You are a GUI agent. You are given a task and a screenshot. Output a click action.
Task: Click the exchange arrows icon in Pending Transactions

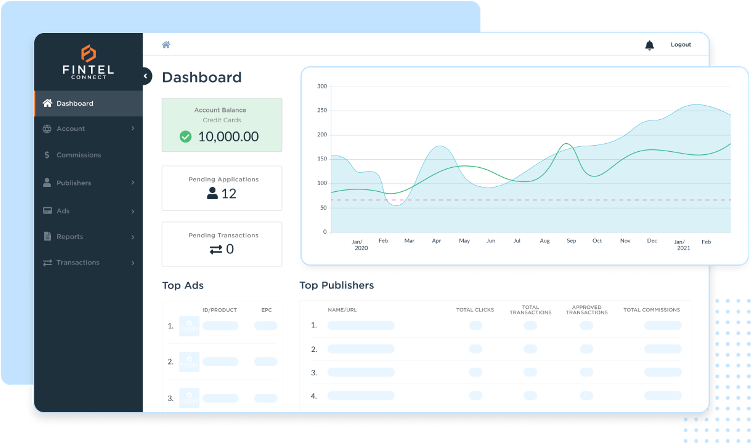pyautogui.click(x=216, y=249)
